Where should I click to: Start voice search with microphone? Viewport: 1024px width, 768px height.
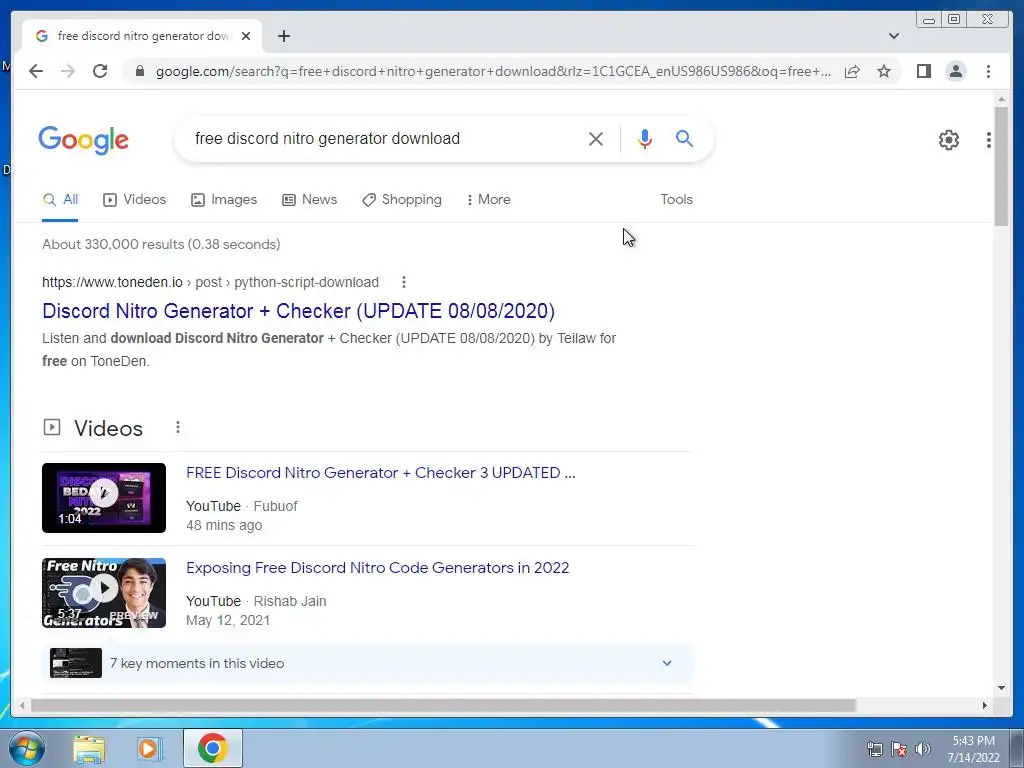tap(645, 138)
